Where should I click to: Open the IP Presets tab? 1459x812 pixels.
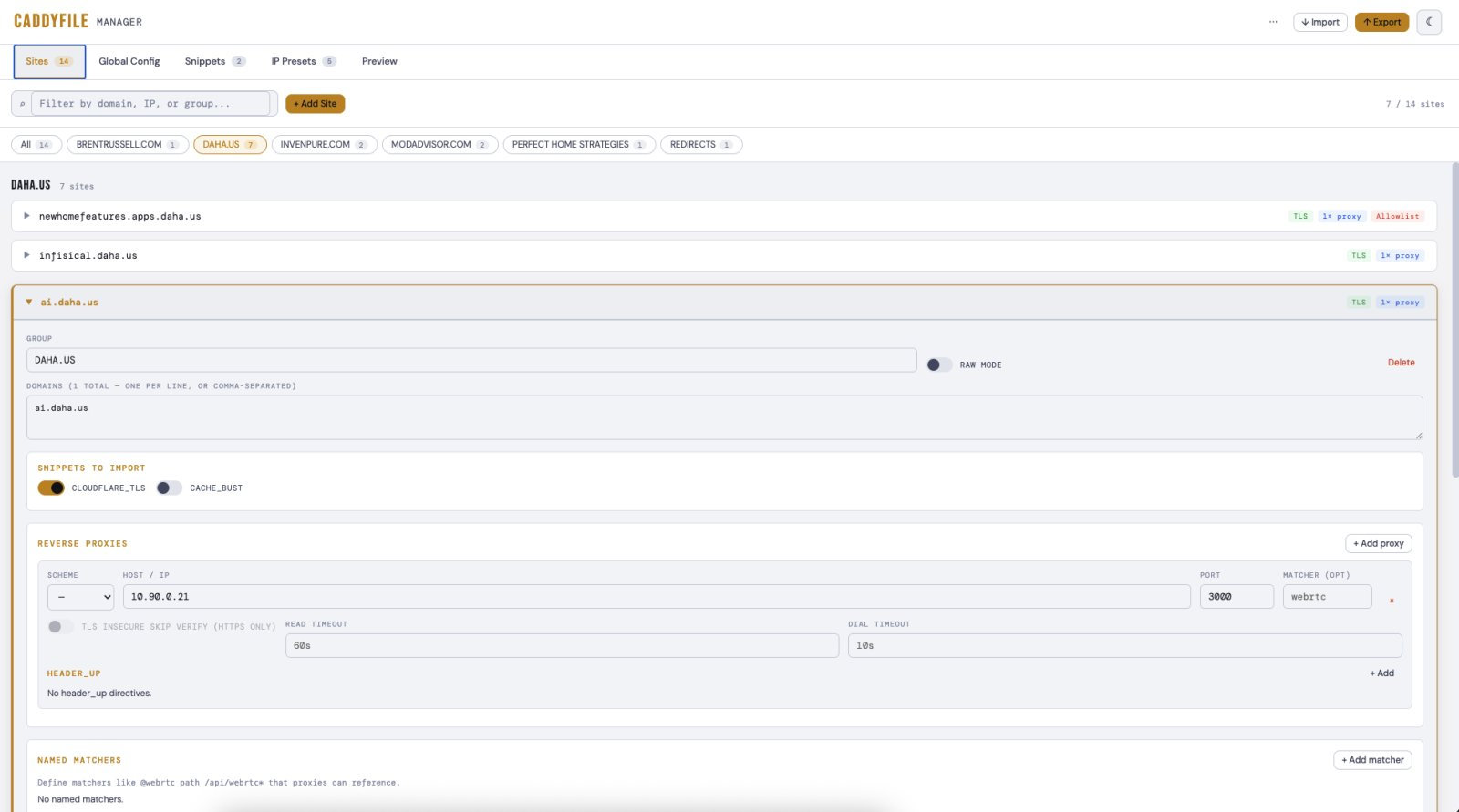pos(304,61)
